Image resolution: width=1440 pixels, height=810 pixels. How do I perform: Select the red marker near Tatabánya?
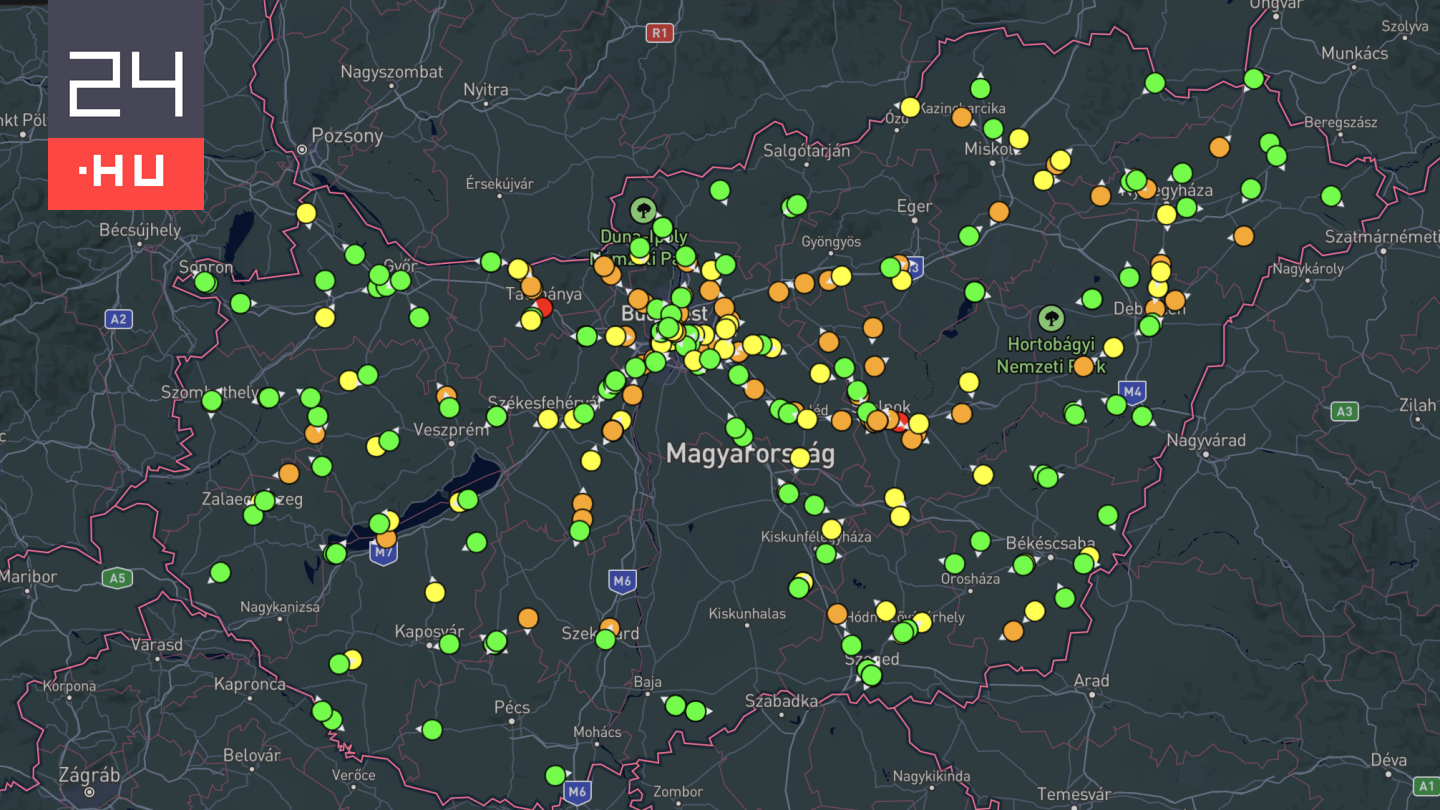tap(543, 307)
